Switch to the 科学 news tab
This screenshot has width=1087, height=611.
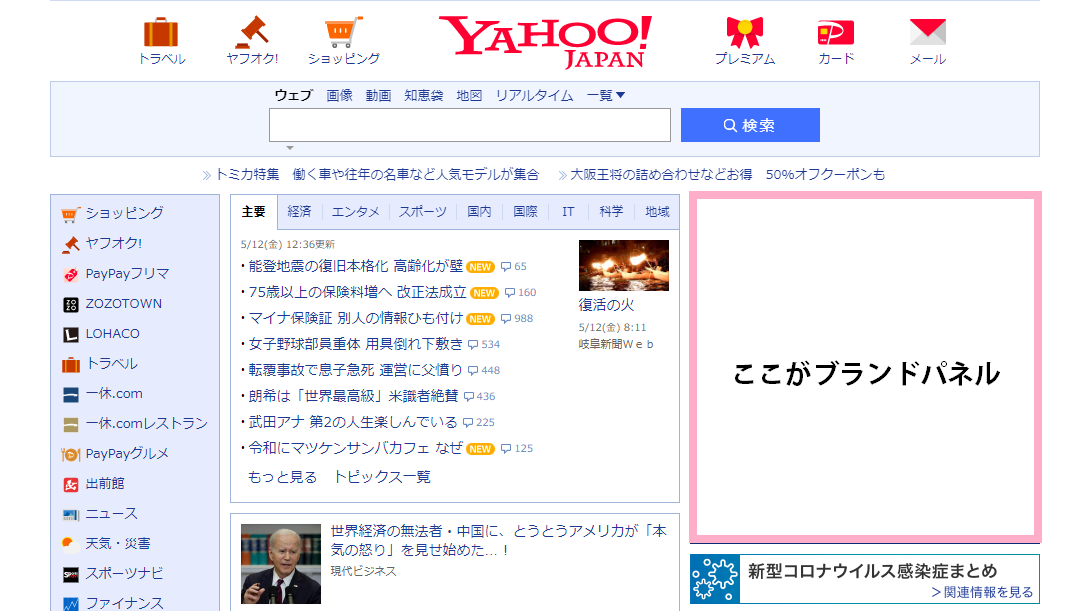pos(611,212)
